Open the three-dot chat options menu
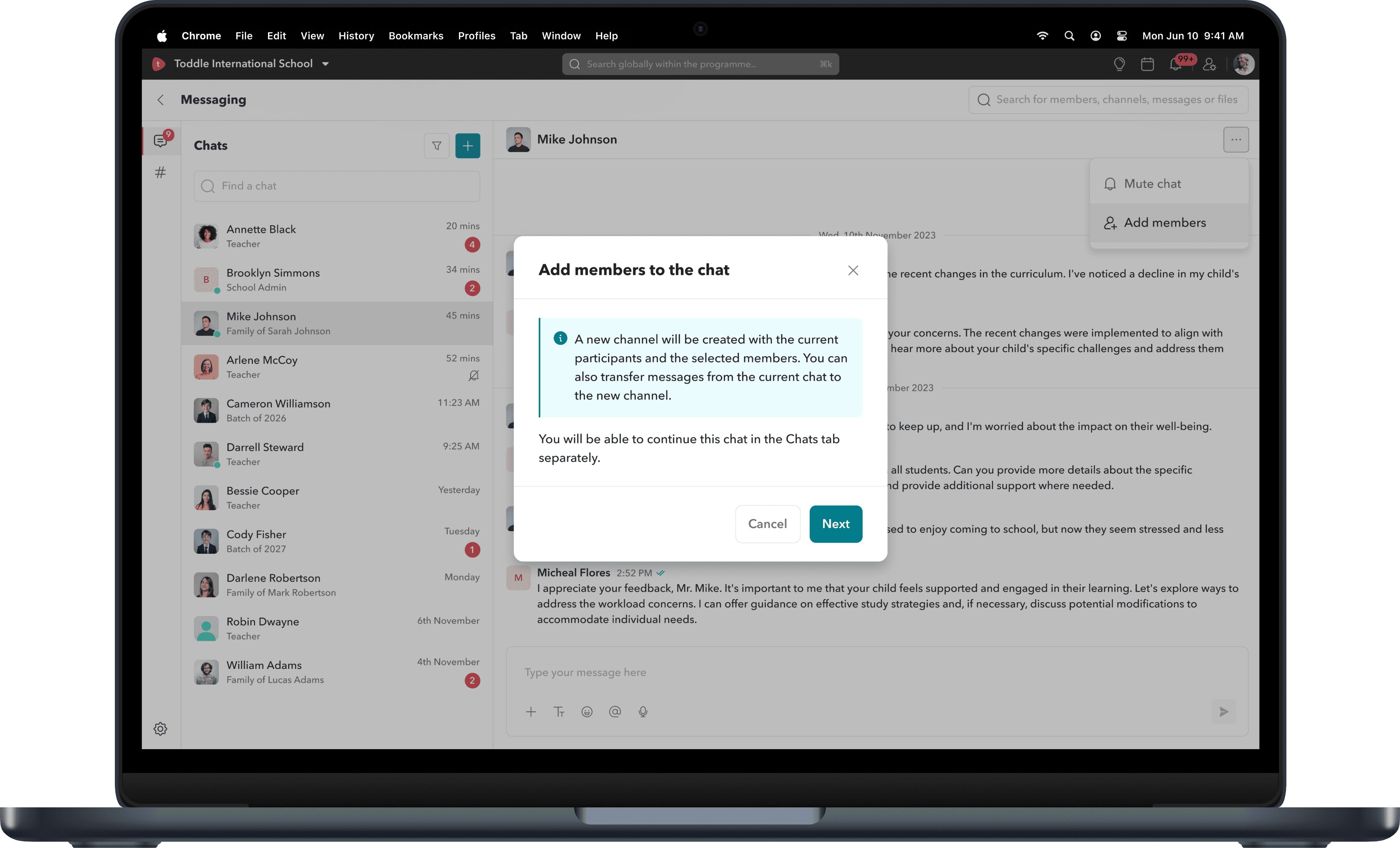Screen dimensions: 1400x848 [1236, 139]
